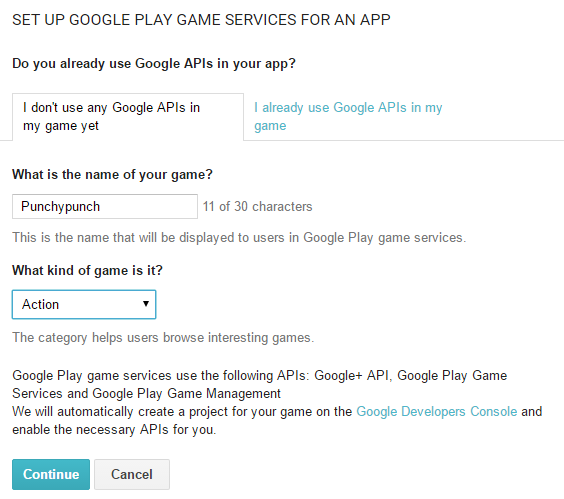Click the game name input field
Screen dimensions: 564x499
(105, 207)
